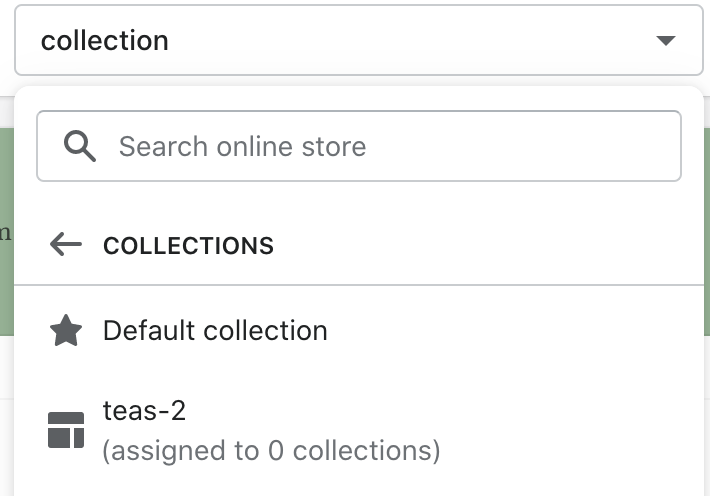Image resolution: width=710 pixels, height=496 pixels.
Task: Click the template layout icon beside teas-2
Action: 66,430
